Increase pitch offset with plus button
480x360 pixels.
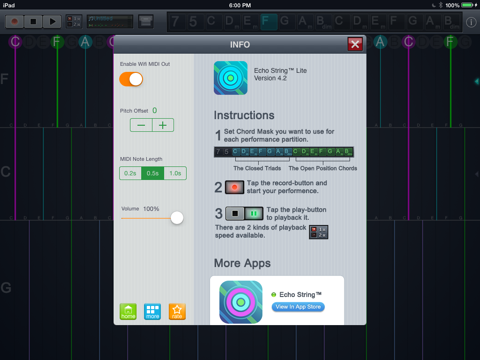pos(163,125)
